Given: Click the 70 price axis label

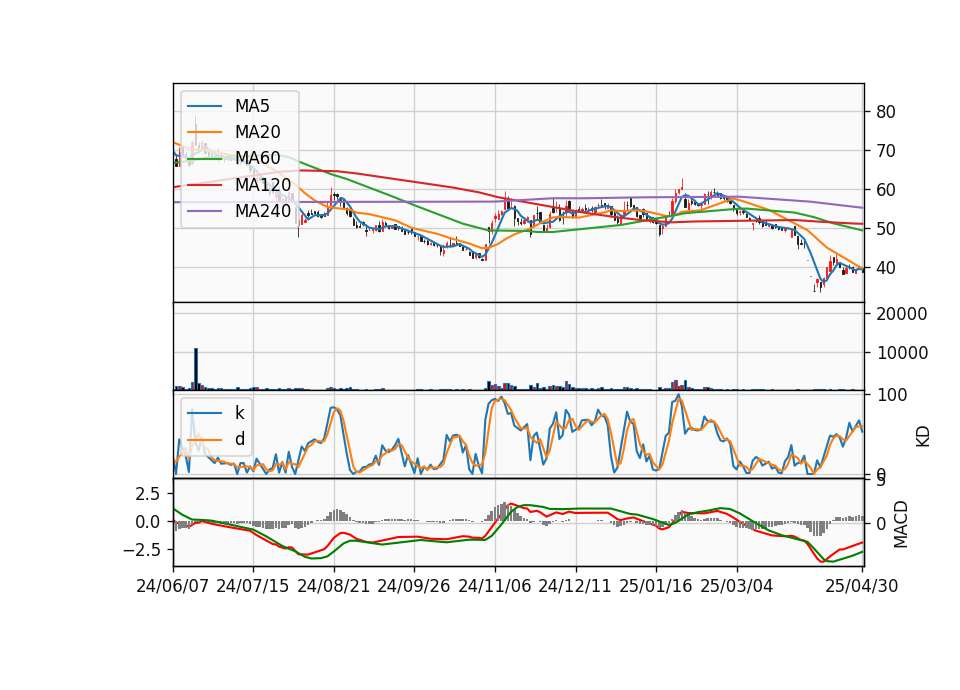Looking at the screenshot, I should click(886, 151).
